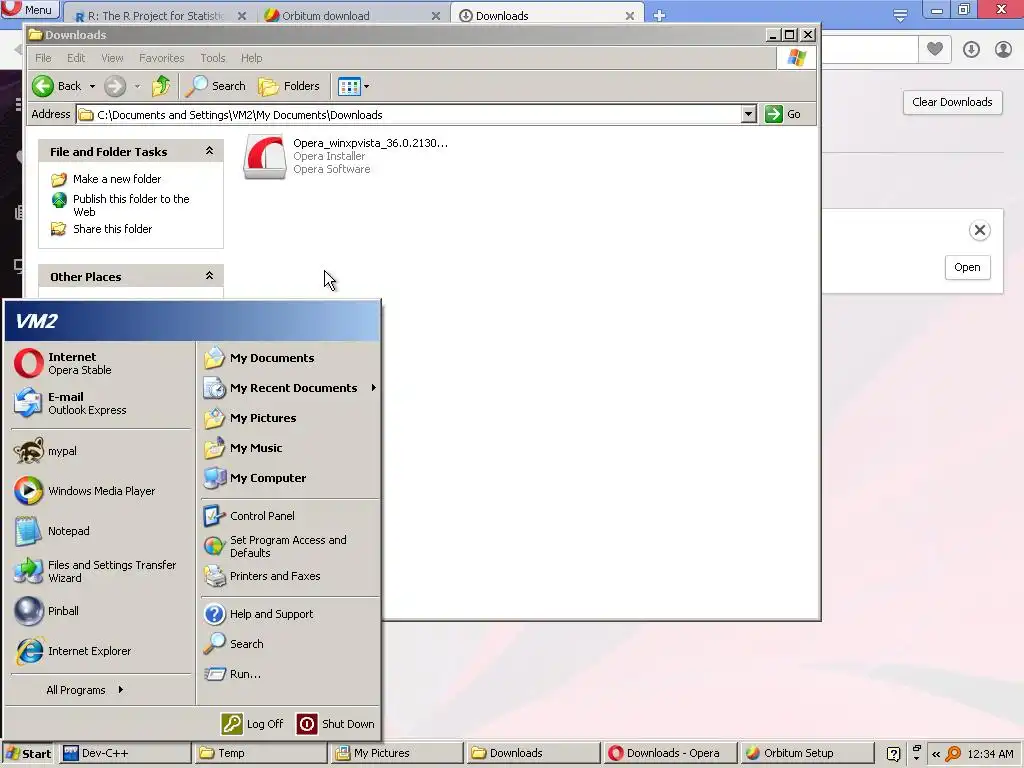
Task: Open the File menu in Explorer
Action: pyautogui.click(x=43, y=58)
